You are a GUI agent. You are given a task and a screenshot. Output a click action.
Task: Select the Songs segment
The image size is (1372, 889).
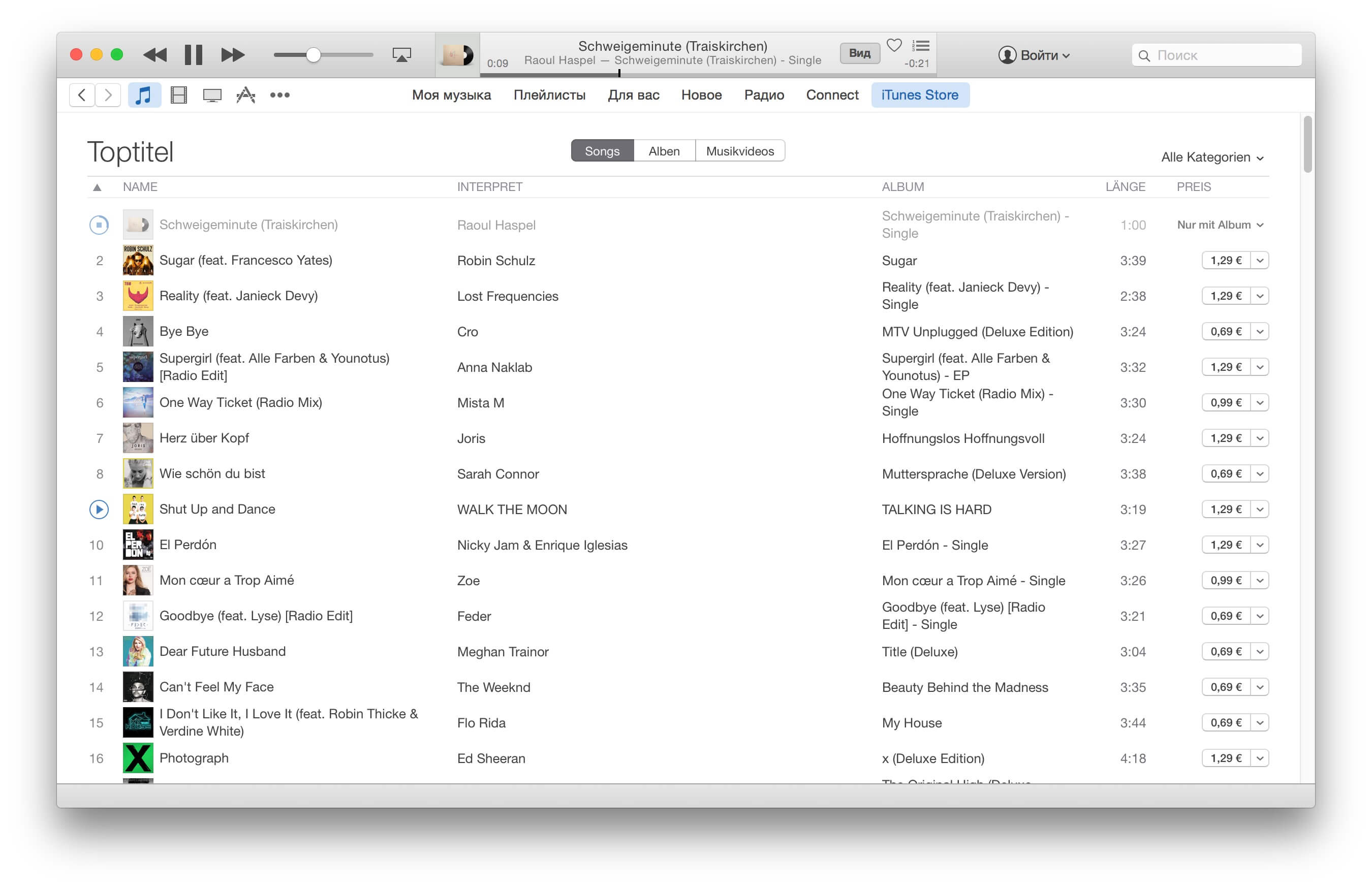(x=602, y=151)
